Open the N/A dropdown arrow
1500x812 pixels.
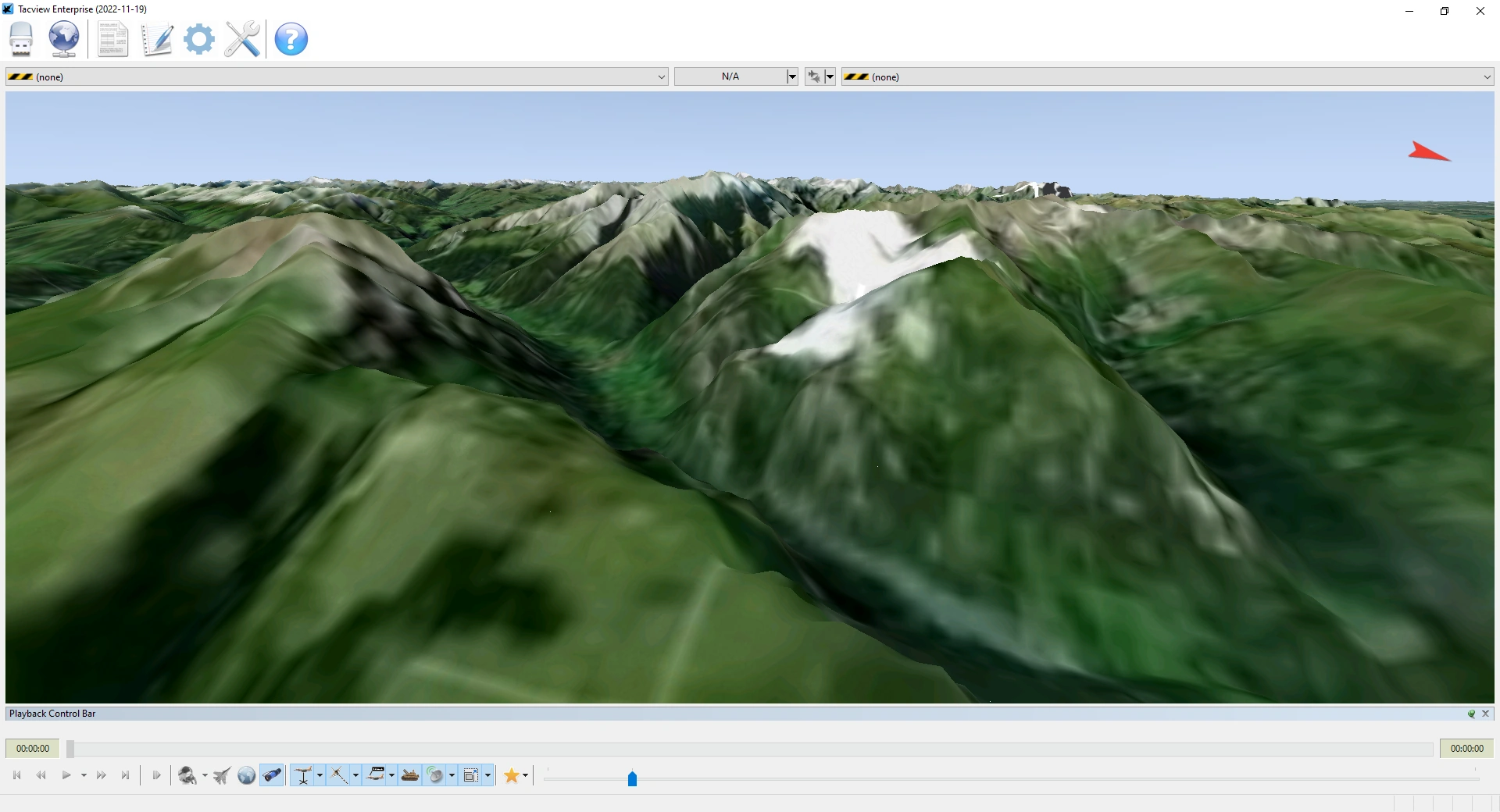pyautogui.click(x=792, y=77)
